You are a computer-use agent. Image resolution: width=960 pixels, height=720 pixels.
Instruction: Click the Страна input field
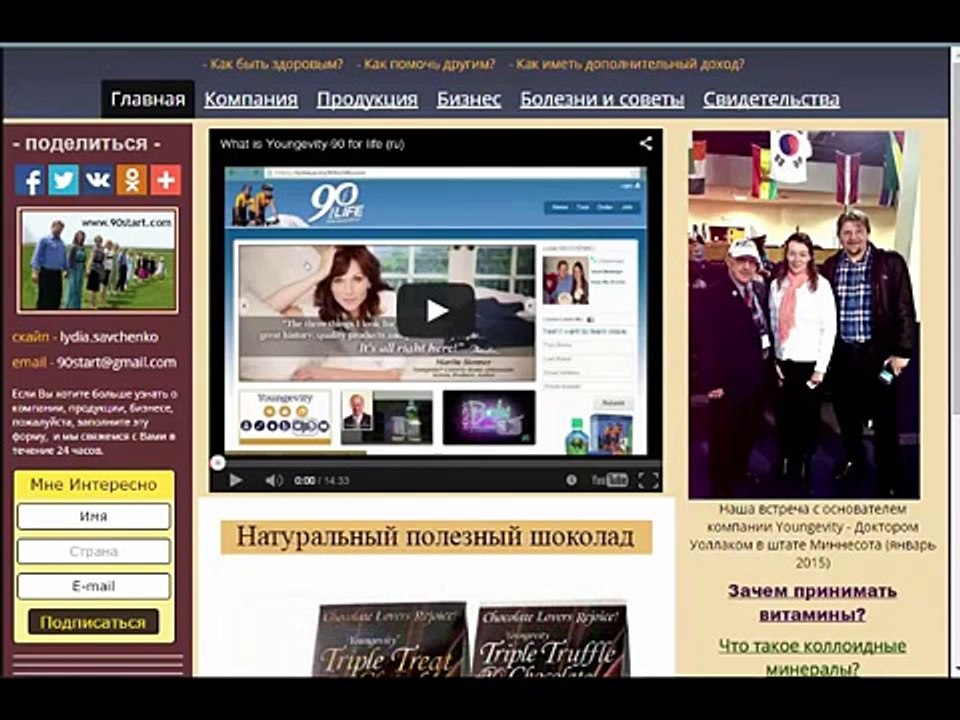94,551
